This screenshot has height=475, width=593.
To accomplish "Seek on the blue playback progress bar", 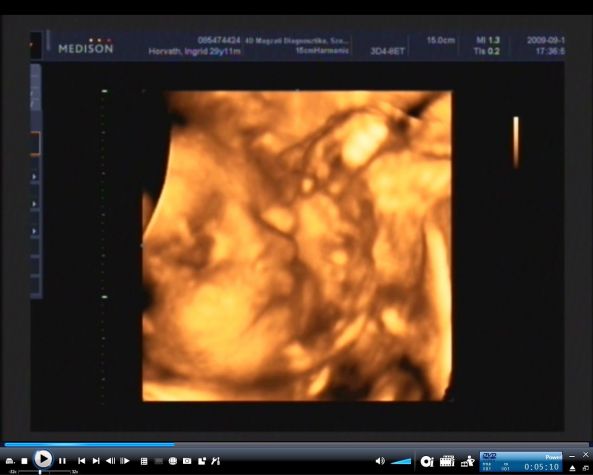I will [296, 445].
